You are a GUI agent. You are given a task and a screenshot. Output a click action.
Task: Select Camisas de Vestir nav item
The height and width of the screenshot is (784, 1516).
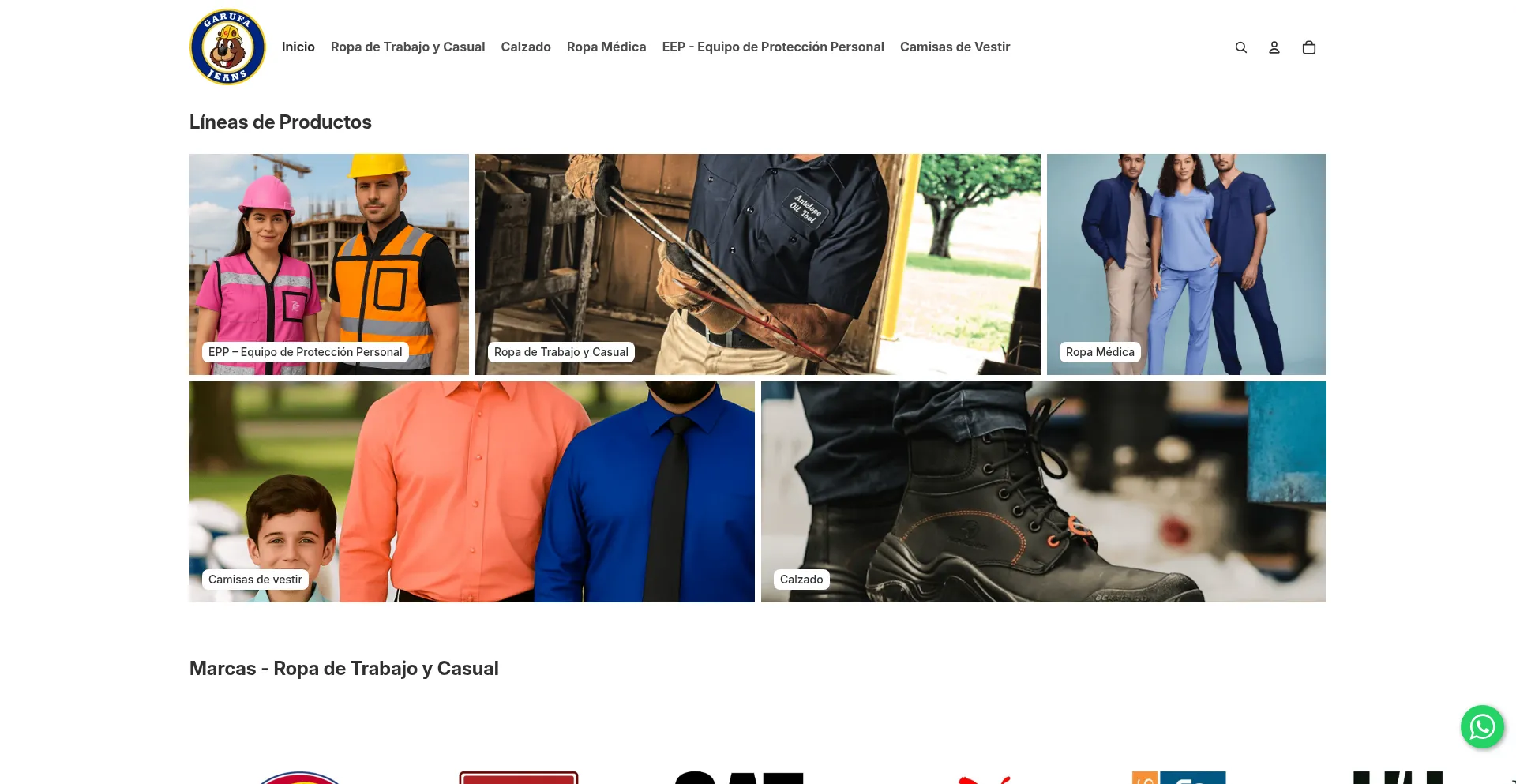point(955,47)
